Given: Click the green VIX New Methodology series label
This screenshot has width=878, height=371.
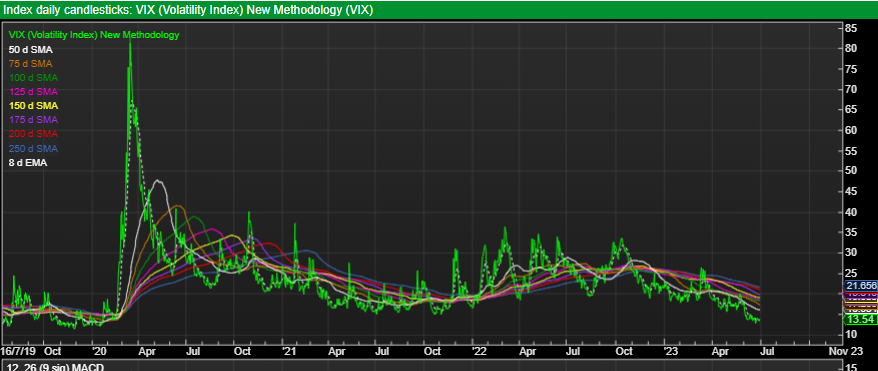Looking at the screenshot, I should (94, 35).
